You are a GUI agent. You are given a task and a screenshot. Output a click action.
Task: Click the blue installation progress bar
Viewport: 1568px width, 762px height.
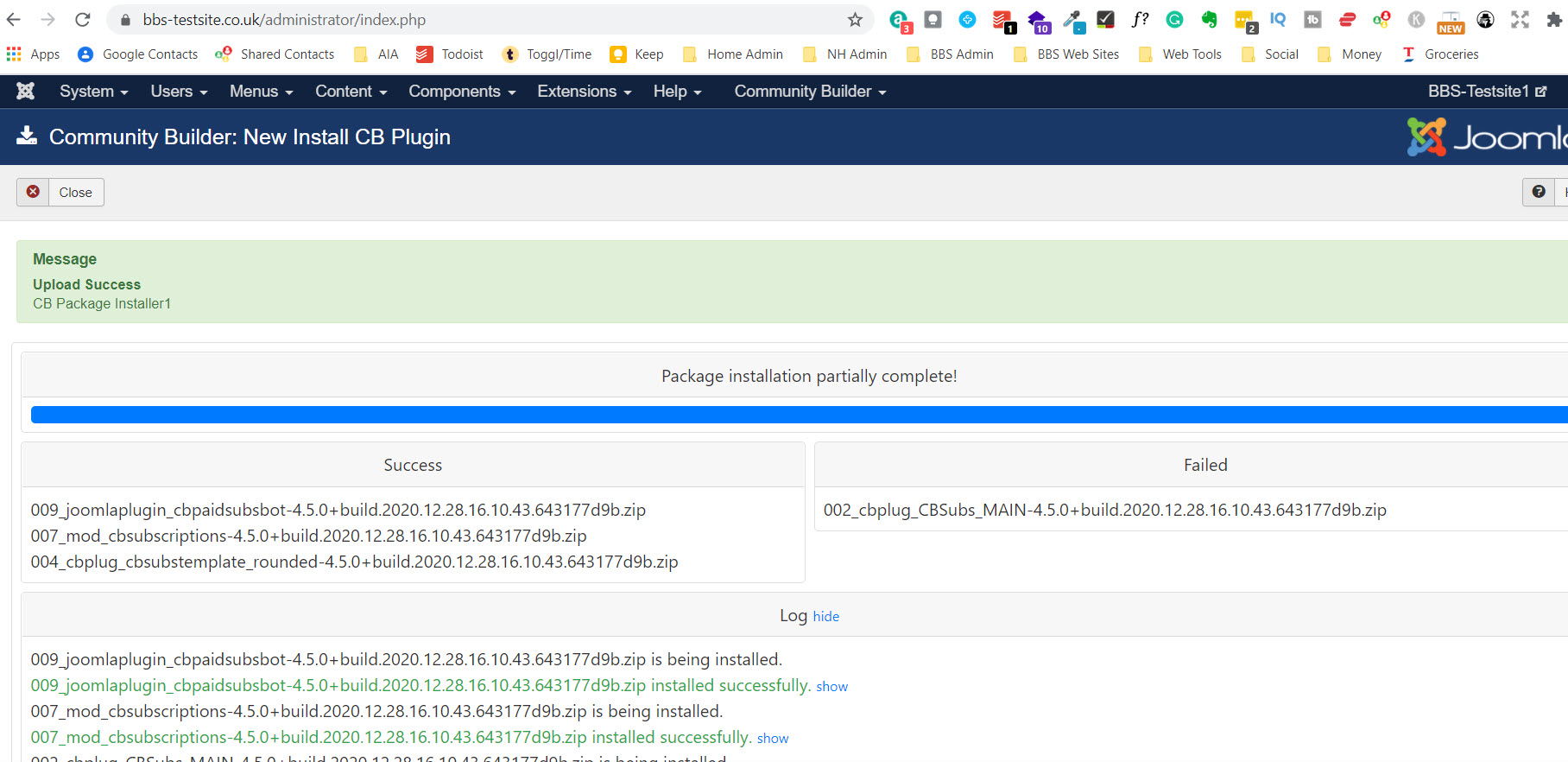(799, 415)
